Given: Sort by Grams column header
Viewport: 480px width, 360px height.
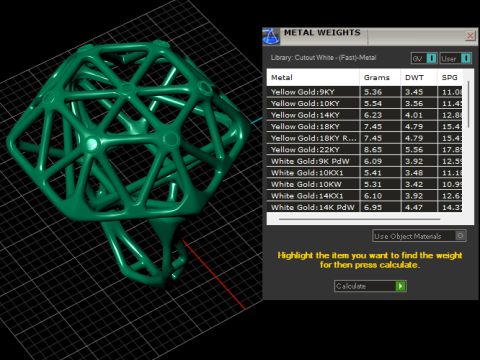Looking at the screenshot, I should coord(380,78).
